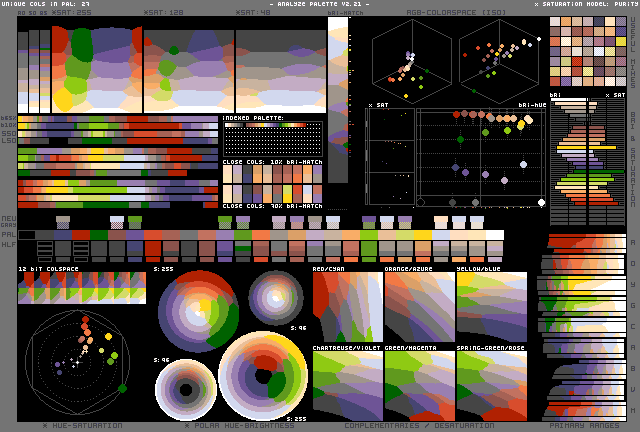
Task: Click the Saturation Model: Purity label
Action: [585, 5]
